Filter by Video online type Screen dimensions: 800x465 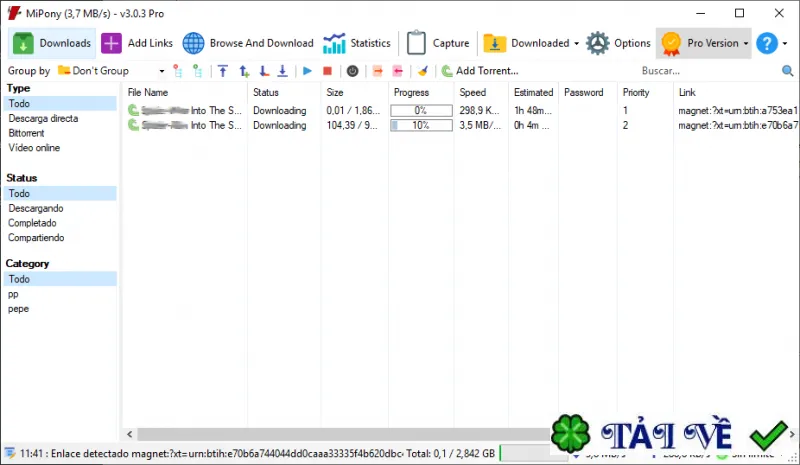coord(34,148)
